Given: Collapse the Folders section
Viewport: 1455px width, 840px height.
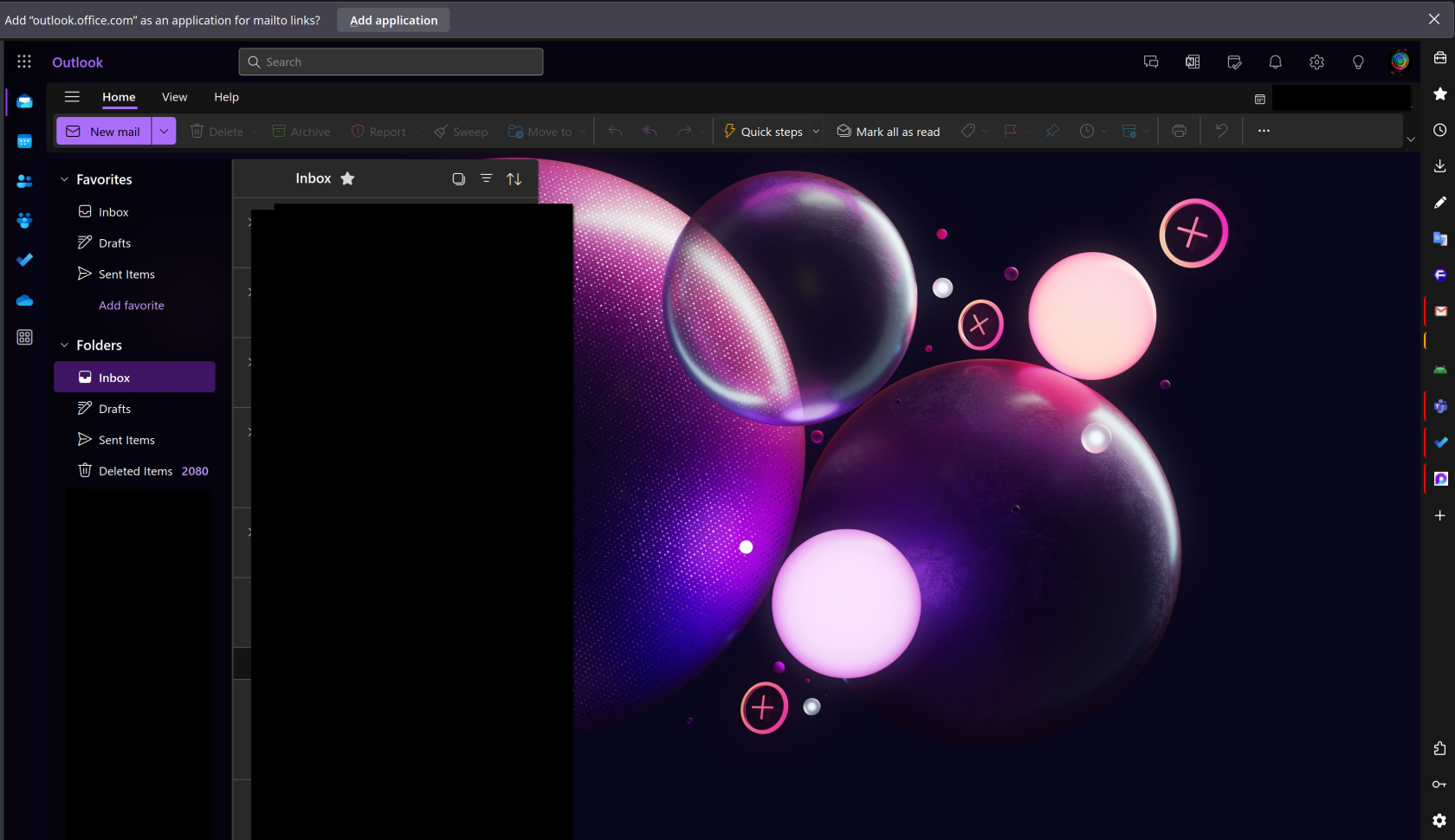Looking at the screenshot, I should pyautogui.click(x=64, y=345).
